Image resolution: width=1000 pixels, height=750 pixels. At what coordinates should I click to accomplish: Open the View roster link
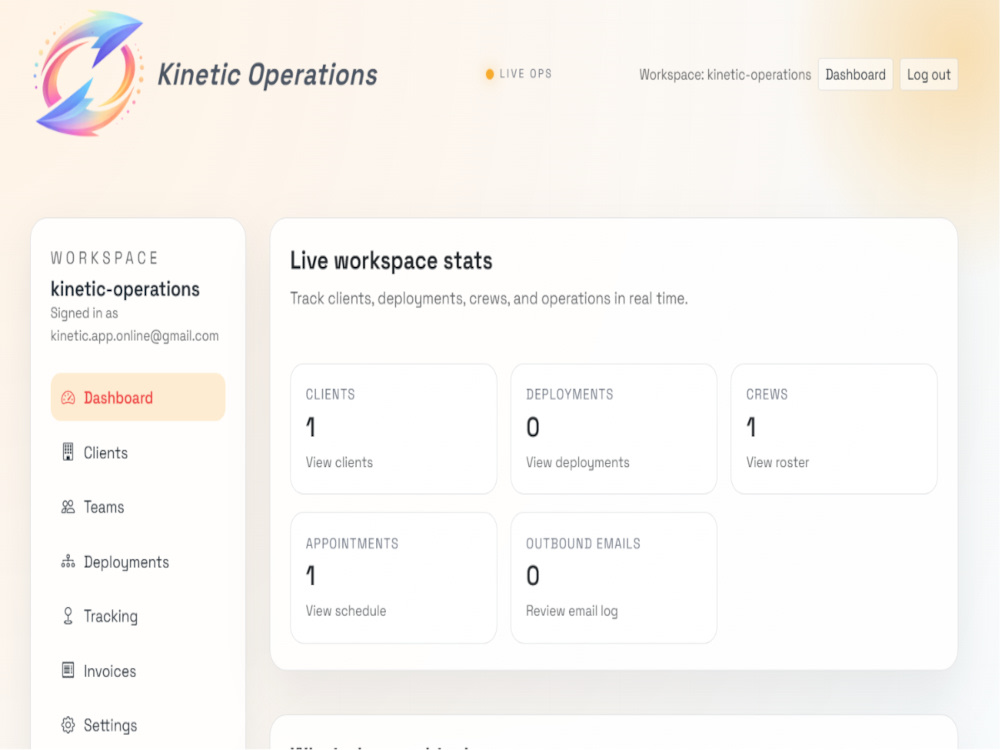click(777, 462)
